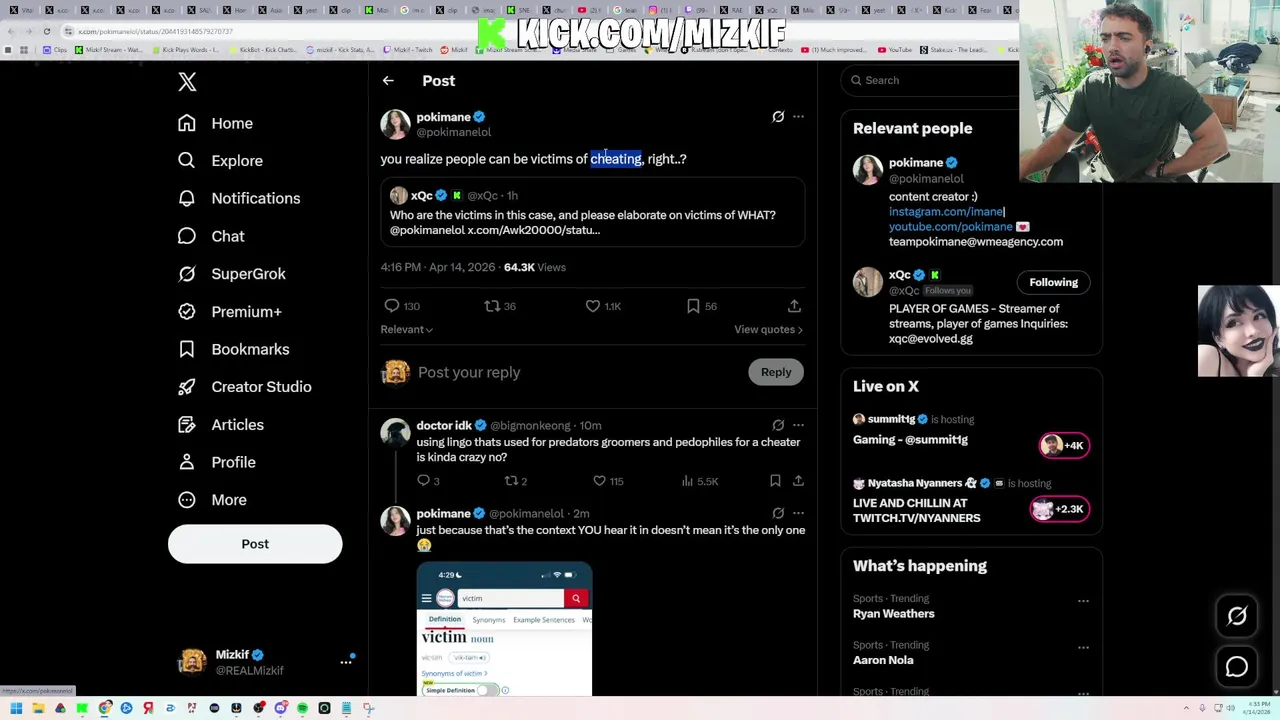The image size is (1280, 720).
Task: Click the floating chat messages button
Action: pos(1237,667)
